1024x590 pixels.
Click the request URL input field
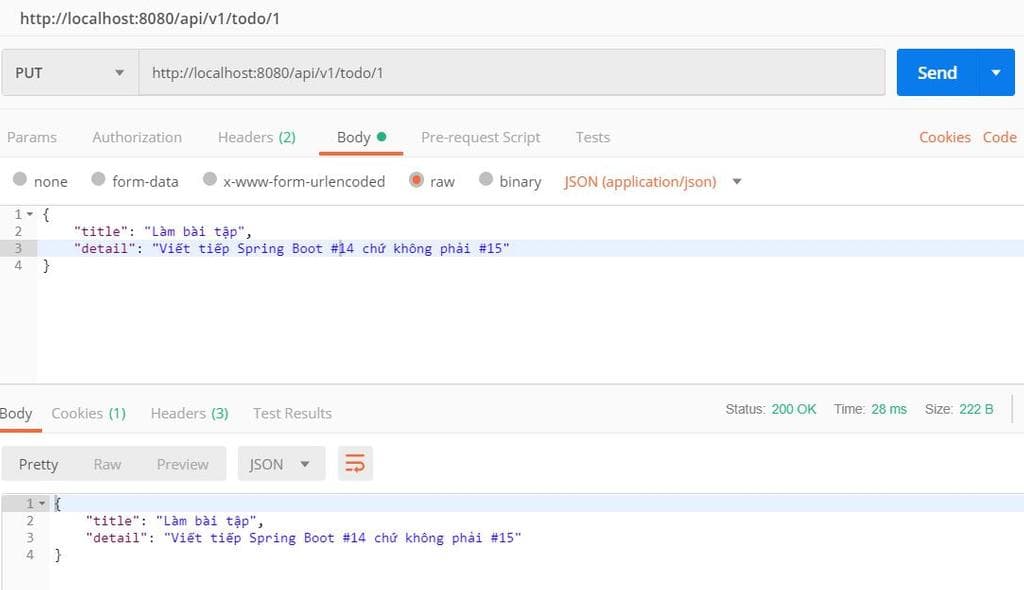click(511, 73)
